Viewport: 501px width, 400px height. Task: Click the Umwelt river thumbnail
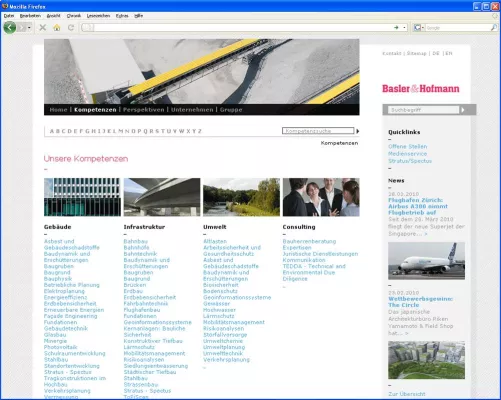click(241, 197)
